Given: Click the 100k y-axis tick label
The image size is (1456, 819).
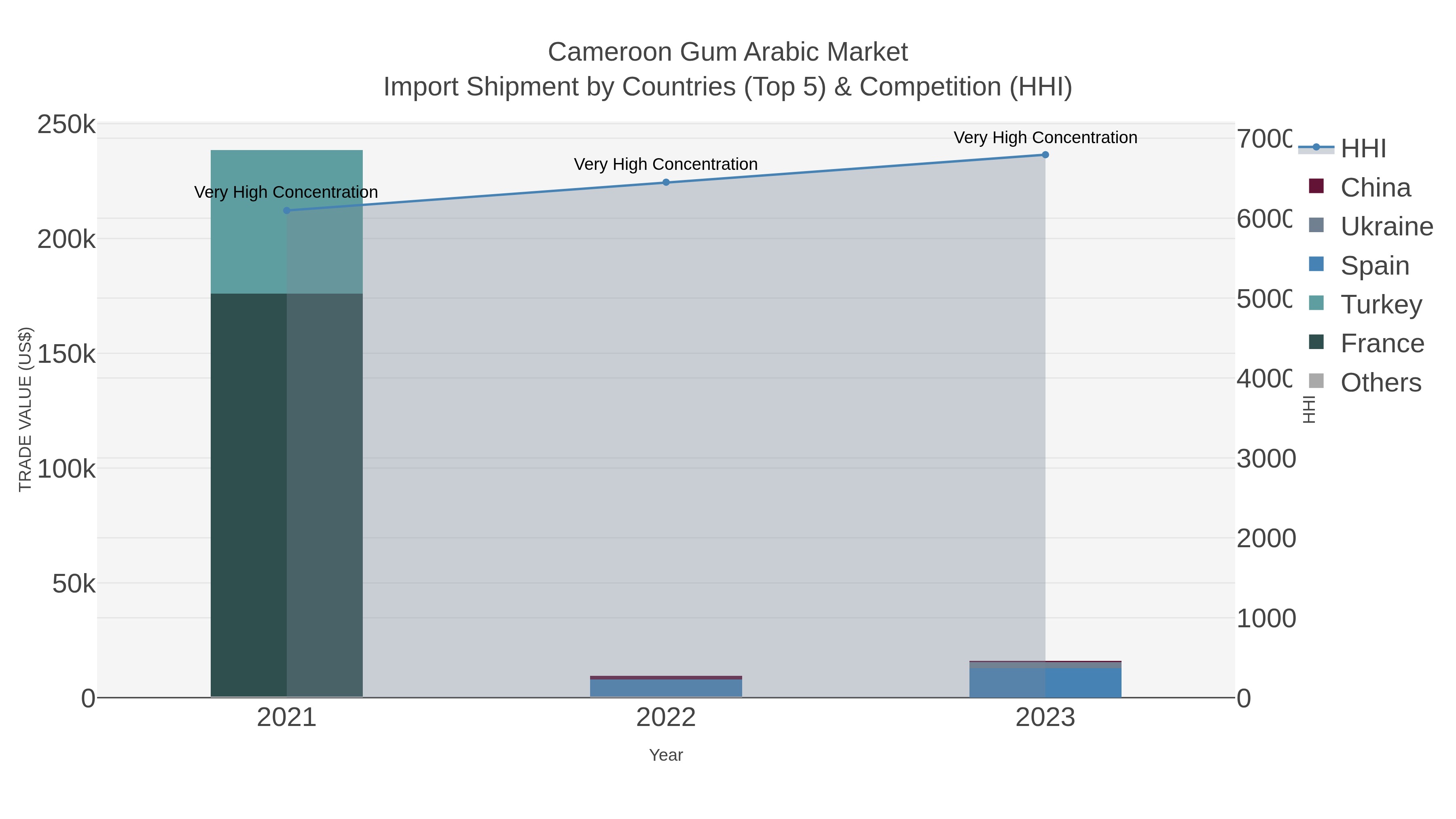Looking at the screenshot, I should coord(66,469).
